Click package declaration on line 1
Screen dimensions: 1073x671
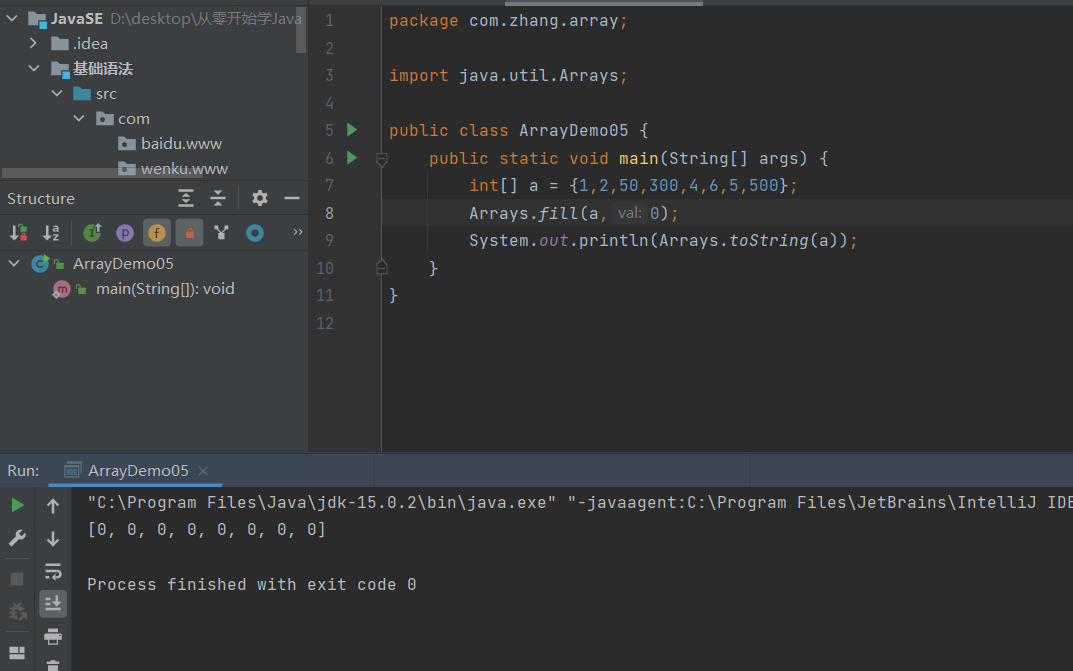pos(508,21)
